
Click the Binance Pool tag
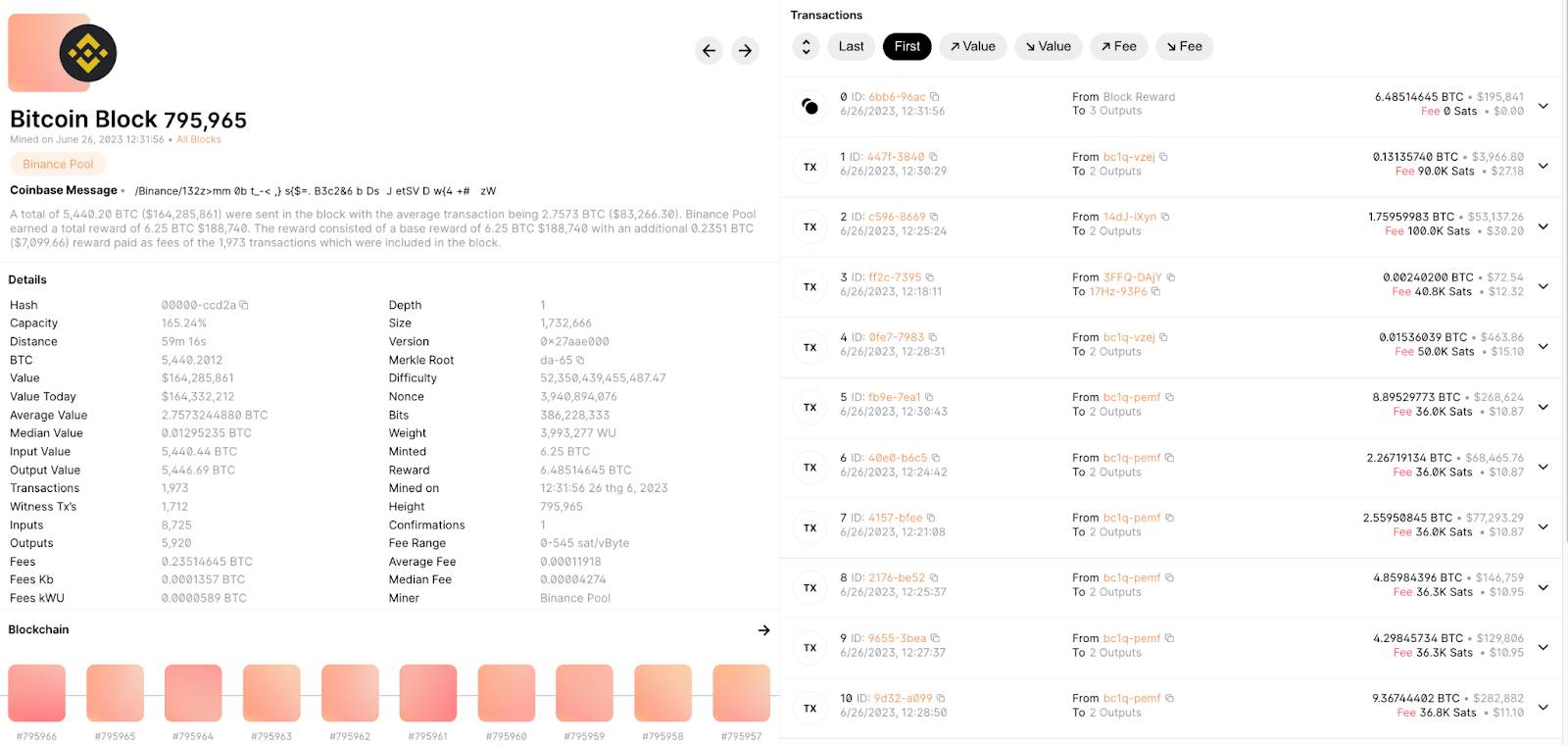coord(58,164)
